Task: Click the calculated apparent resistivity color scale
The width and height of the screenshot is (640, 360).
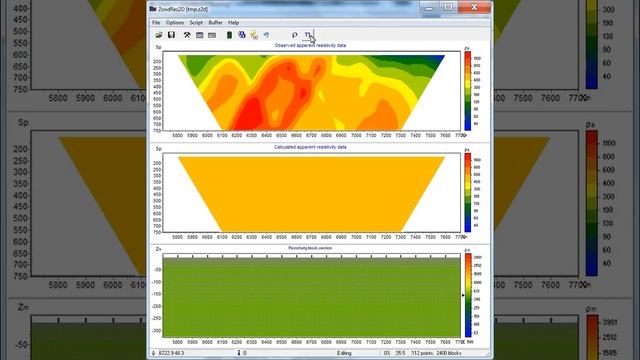Action: (x=468, y=192)
